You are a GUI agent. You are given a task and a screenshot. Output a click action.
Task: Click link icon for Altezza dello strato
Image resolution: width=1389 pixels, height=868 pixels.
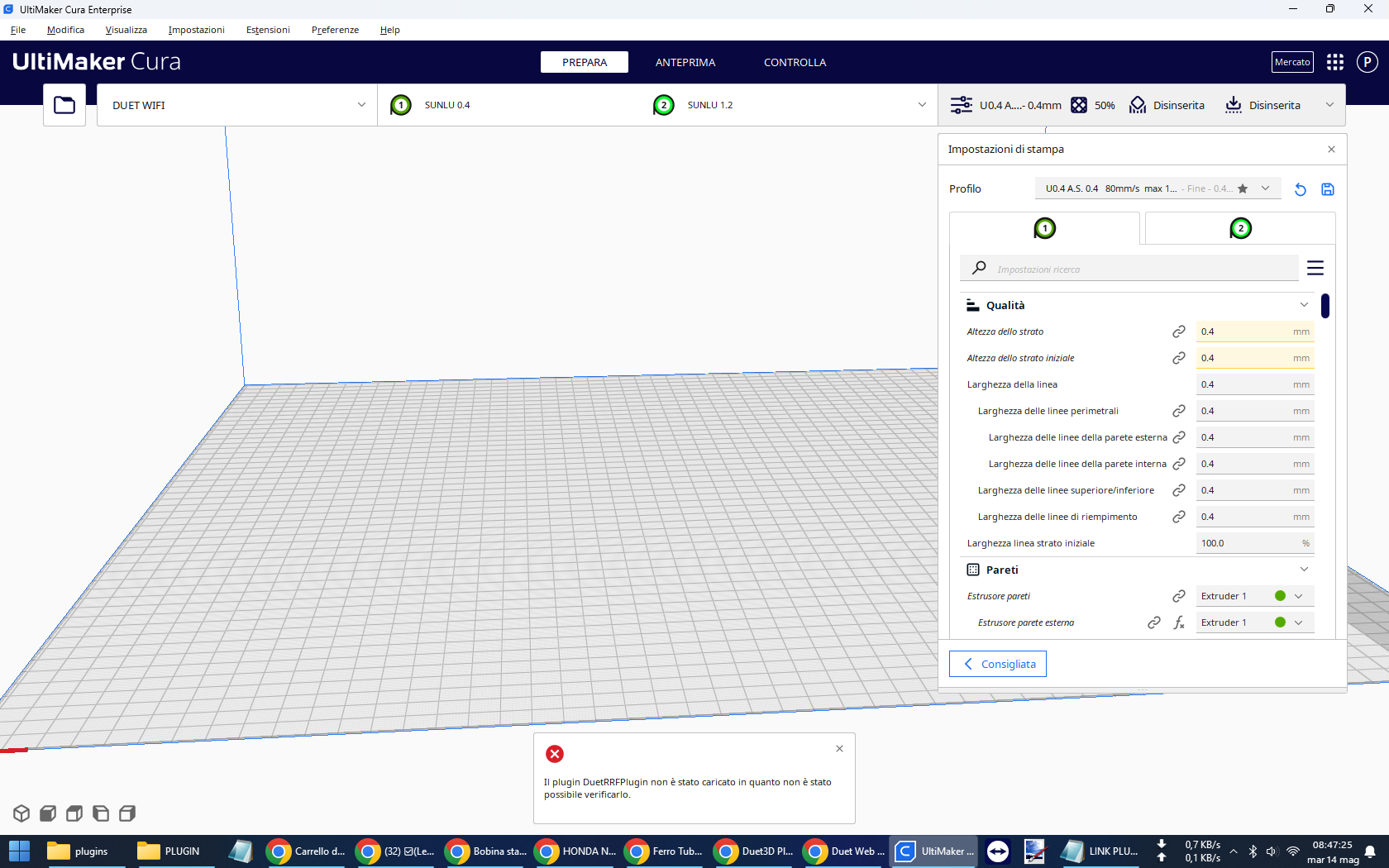[1179, 331]
